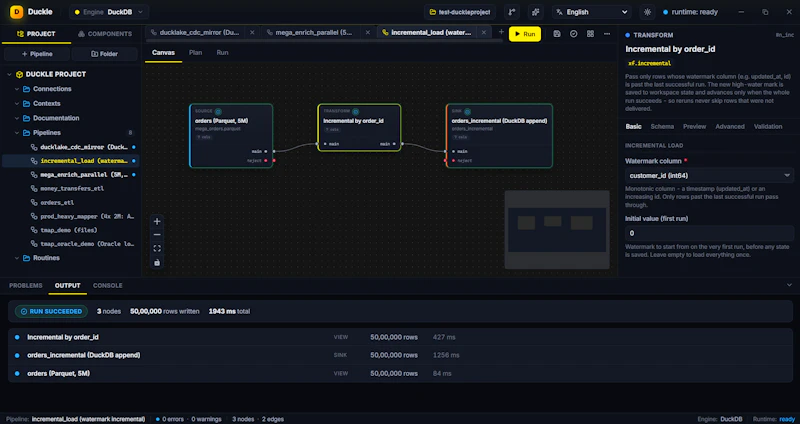Expand the Contexts folder chevron
This screenshot has width=800, height=424.
[17, 104]
